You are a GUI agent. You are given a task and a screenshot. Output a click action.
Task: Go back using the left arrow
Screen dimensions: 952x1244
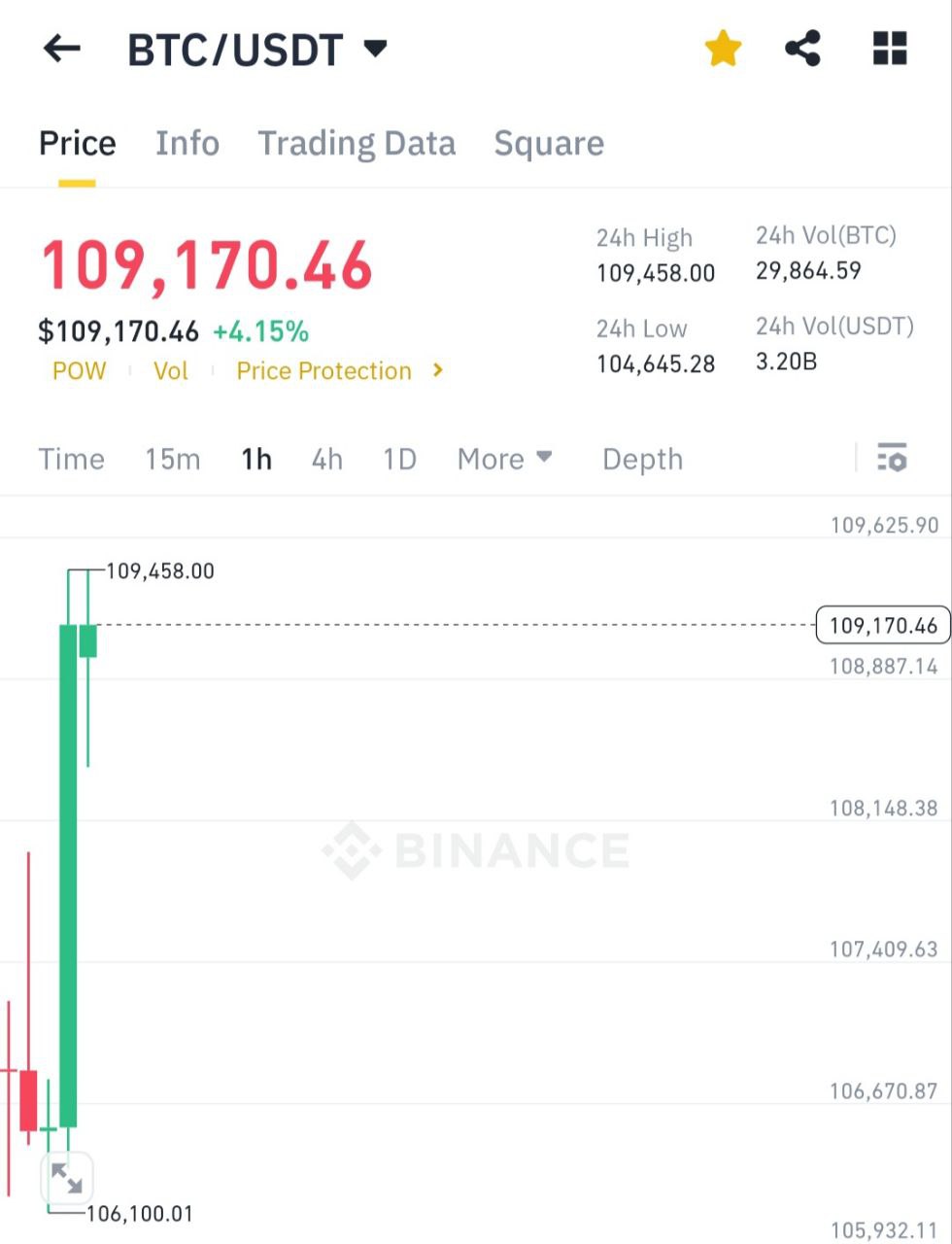(62, 49)
